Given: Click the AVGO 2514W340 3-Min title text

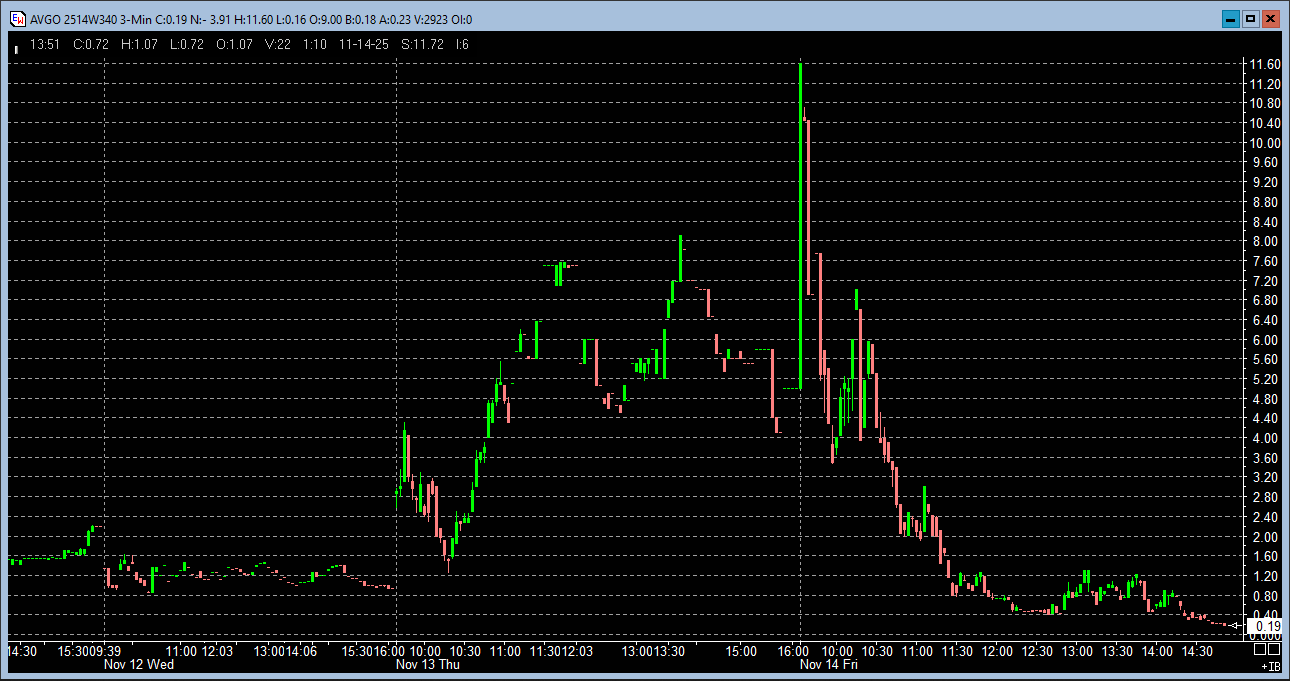Looking at the screenshot, I should coord(82,19).
